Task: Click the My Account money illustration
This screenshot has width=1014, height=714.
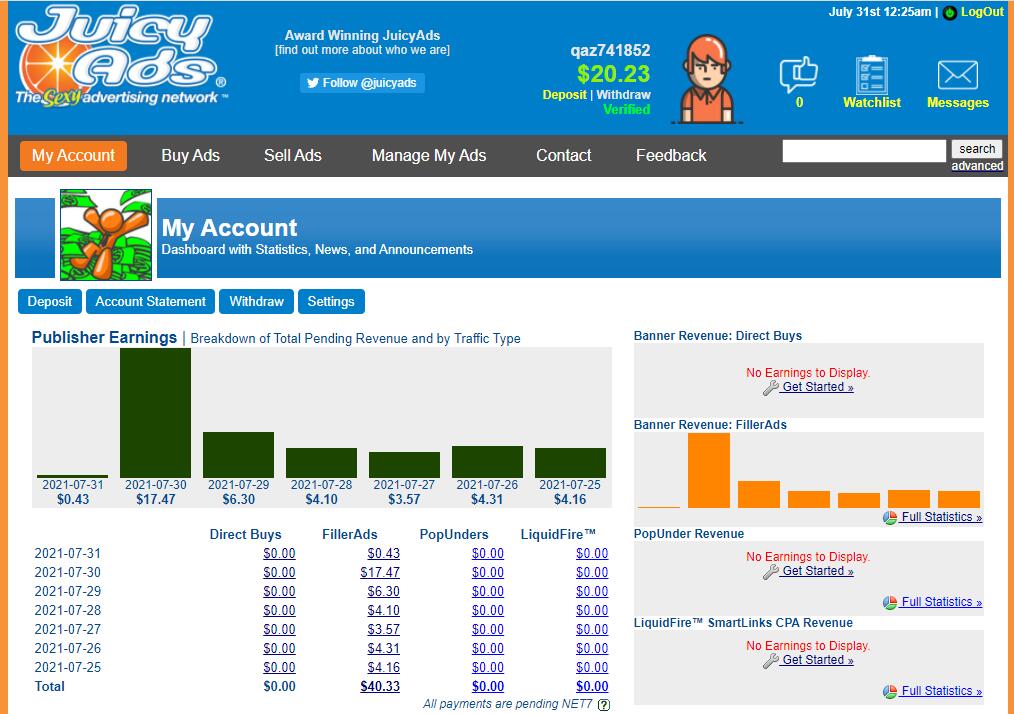Action: (x=106, y=235)
